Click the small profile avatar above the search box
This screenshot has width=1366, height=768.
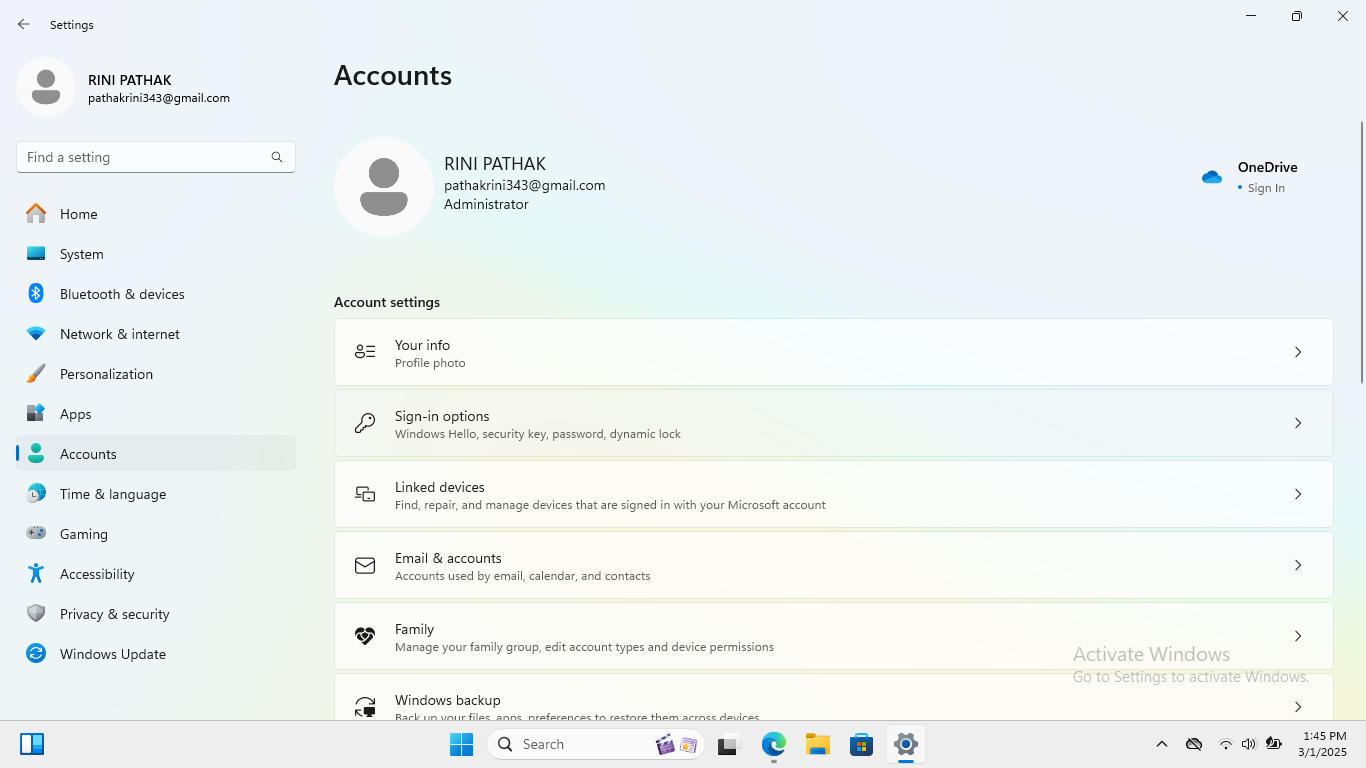pyautogui.click(x=46, y=87)
